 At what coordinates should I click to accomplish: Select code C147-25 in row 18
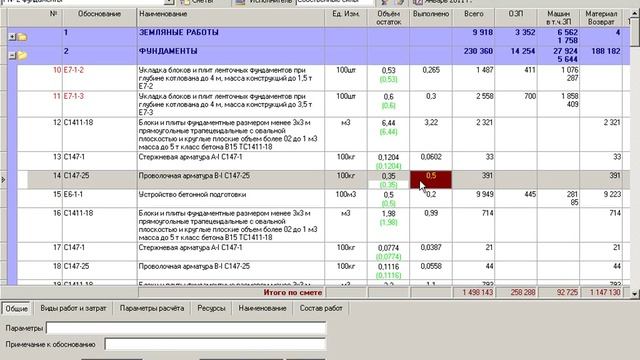[76, 266]
